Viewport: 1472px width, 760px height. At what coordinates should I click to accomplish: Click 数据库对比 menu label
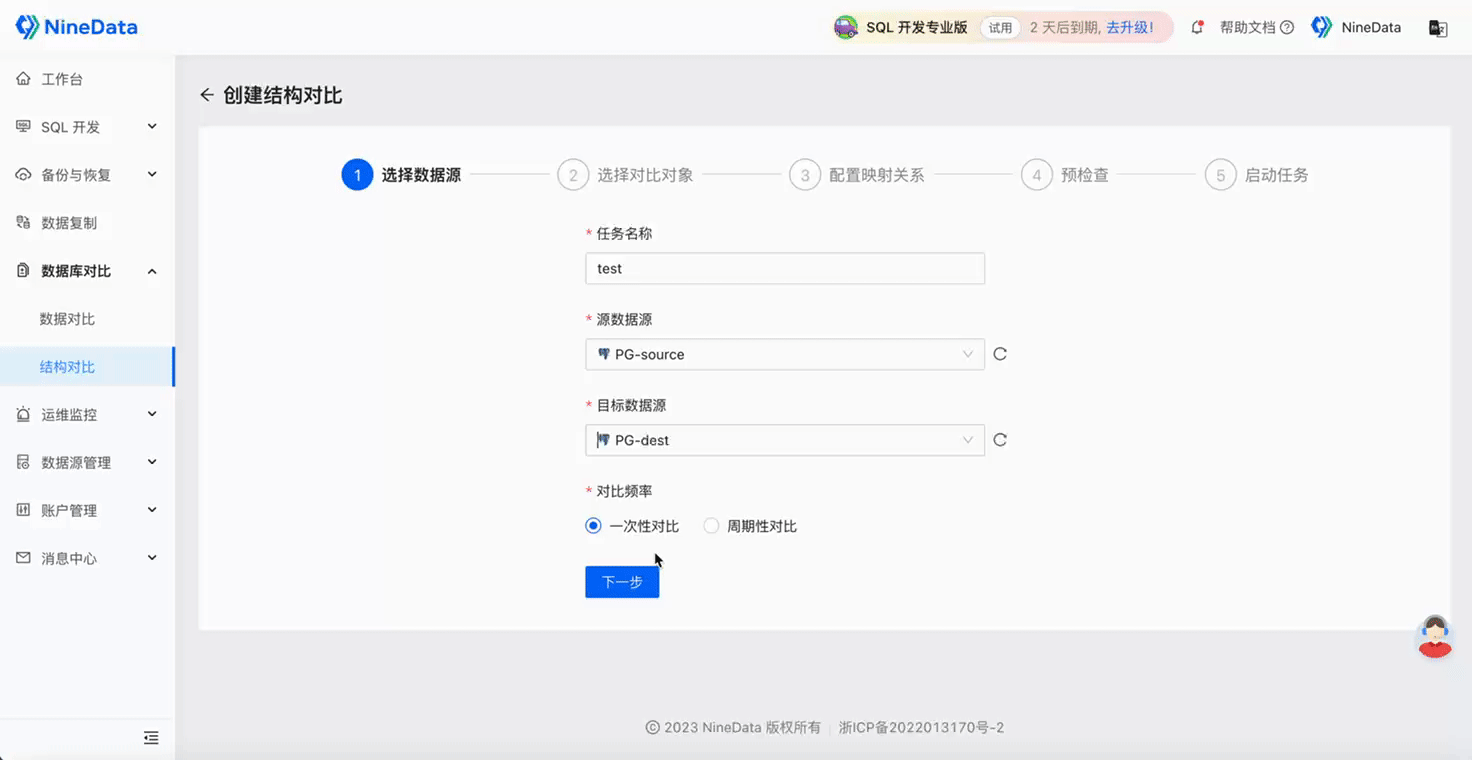(76, 271)
